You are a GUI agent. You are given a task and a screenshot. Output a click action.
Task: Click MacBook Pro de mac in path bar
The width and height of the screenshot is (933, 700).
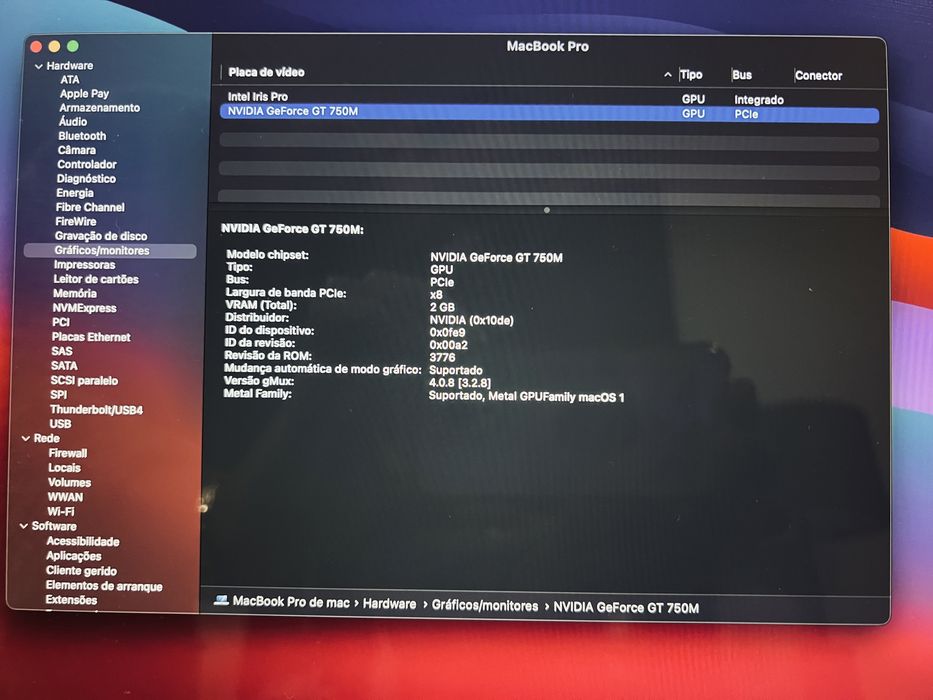click(290, 602)
